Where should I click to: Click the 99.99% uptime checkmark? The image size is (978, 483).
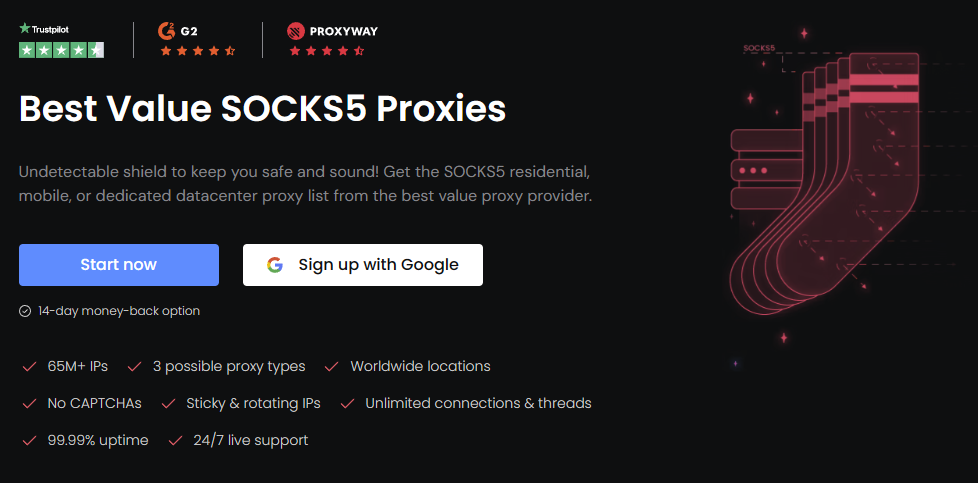[29, 441]
